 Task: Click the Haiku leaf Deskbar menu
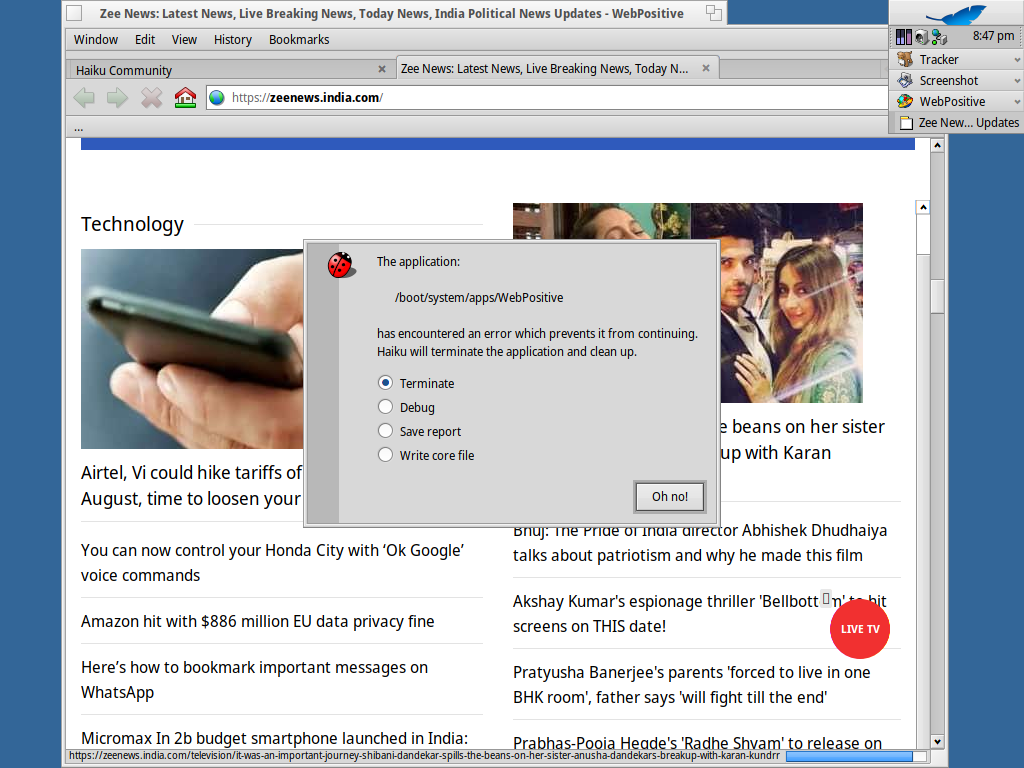956,14
